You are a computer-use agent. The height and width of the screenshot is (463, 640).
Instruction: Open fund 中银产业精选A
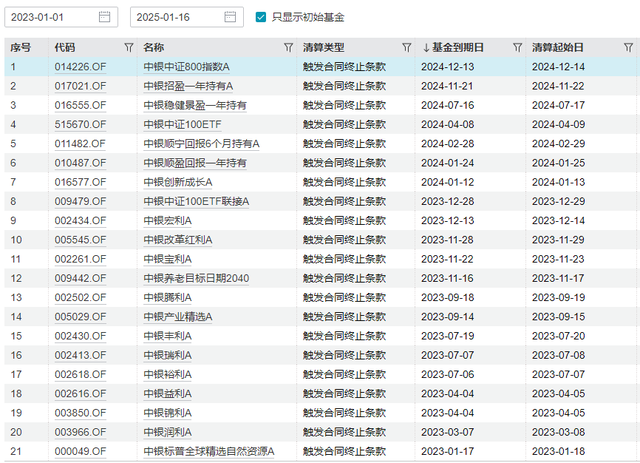[x=178, y=316]
